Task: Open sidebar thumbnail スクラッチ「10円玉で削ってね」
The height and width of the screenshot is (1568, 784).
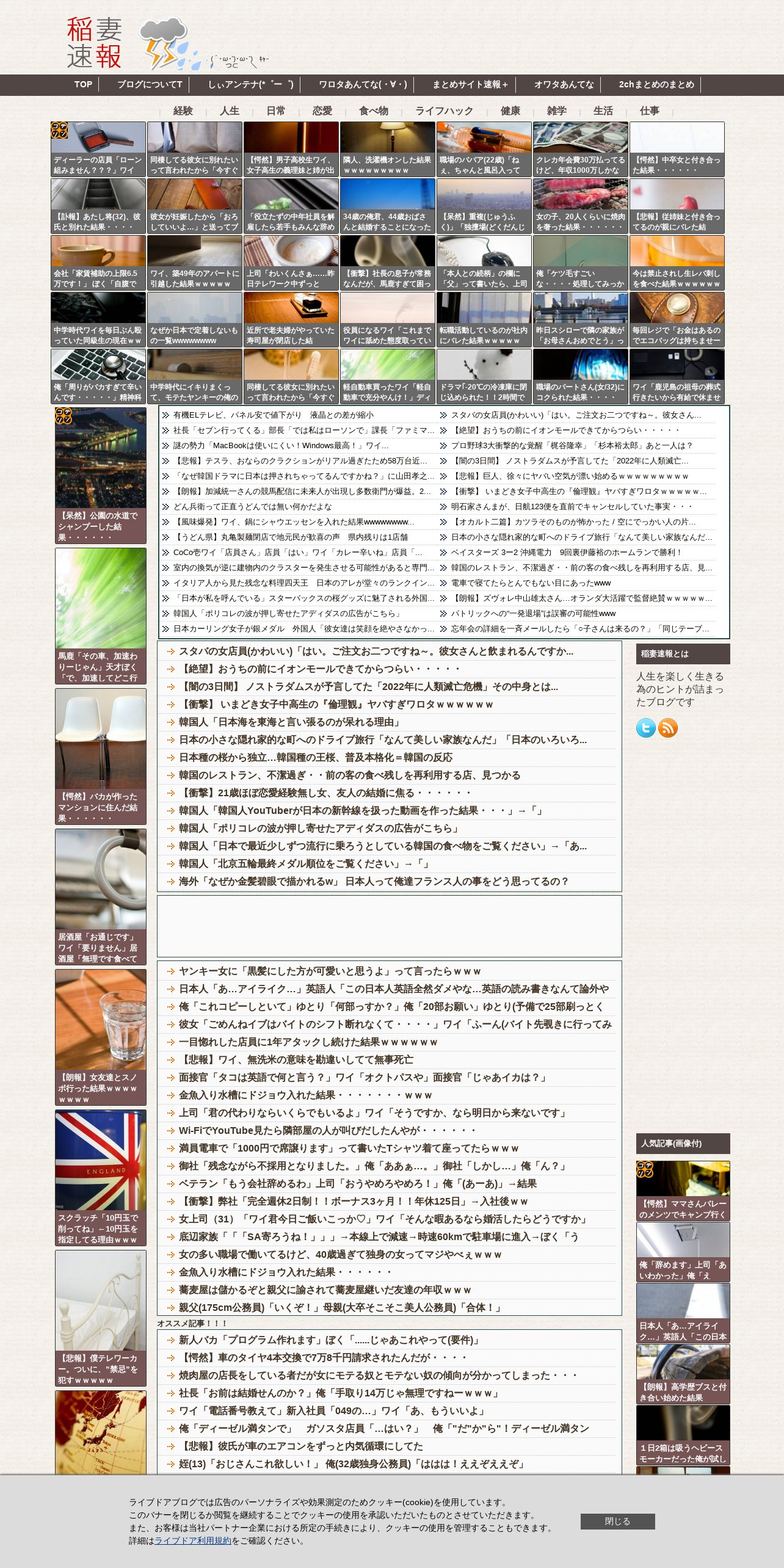Action: tap(101, 1177)
